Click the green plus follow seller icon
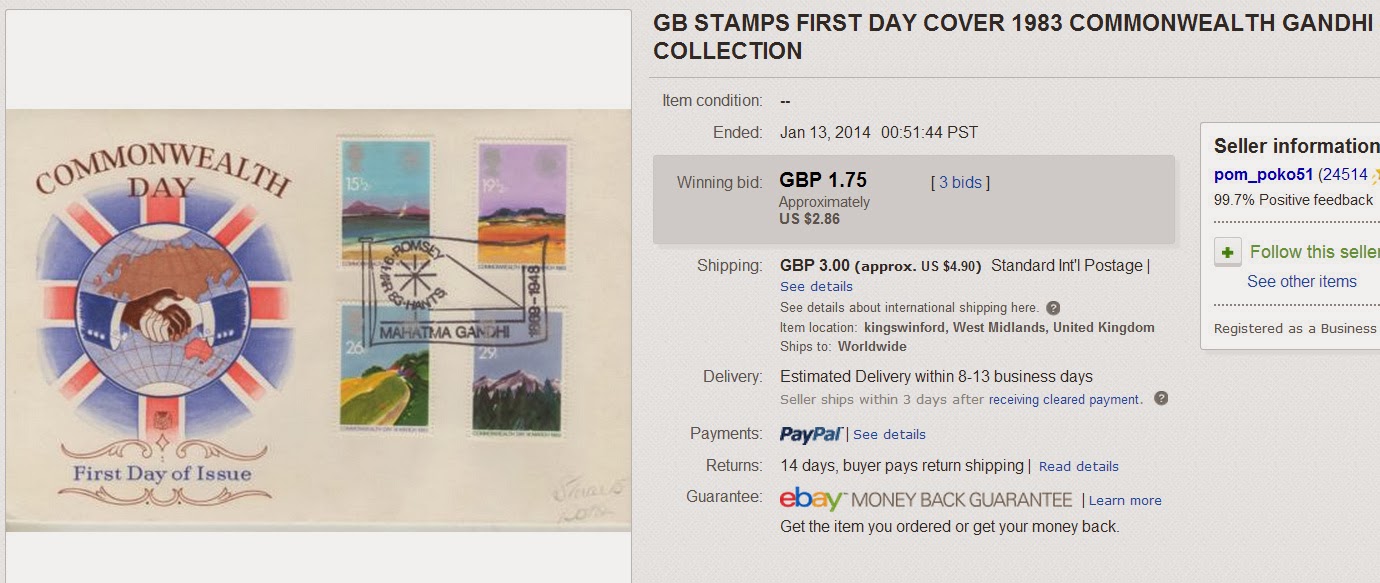This screenshot has width=1380, height=583. tap(1228, 252)
